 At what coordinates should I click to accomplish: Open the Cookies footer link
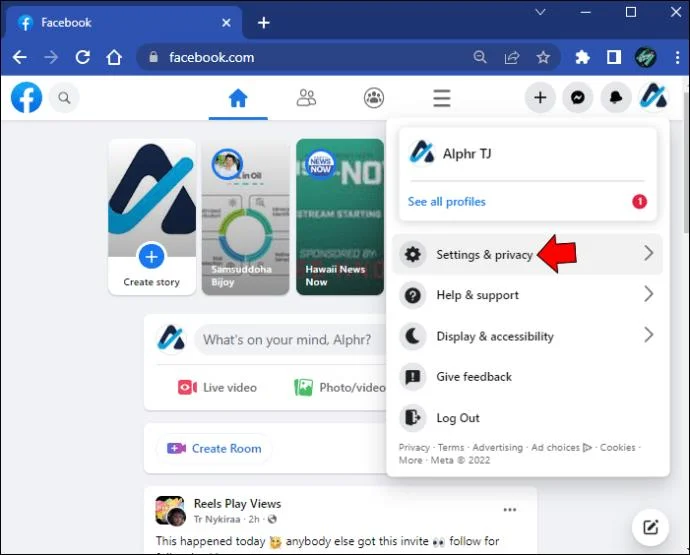point(618,448)
